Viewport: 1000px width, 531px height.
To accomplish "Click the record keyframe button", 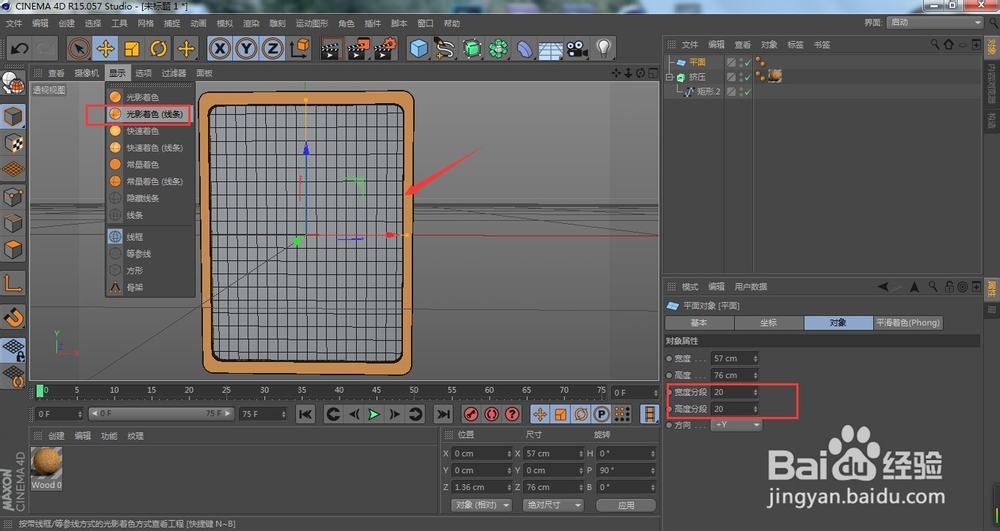I will pos(471,414).
